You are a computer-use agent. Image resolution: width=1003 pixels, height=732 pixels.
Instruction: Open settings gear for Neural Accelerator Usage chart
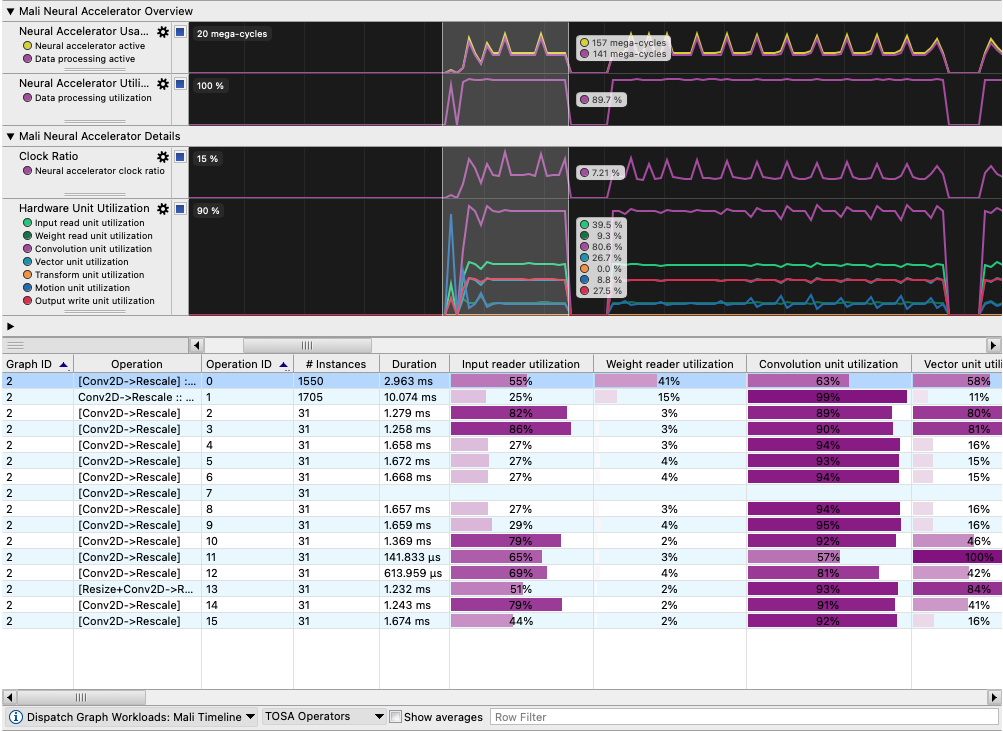pyautogui.click(x=163, y=32)
